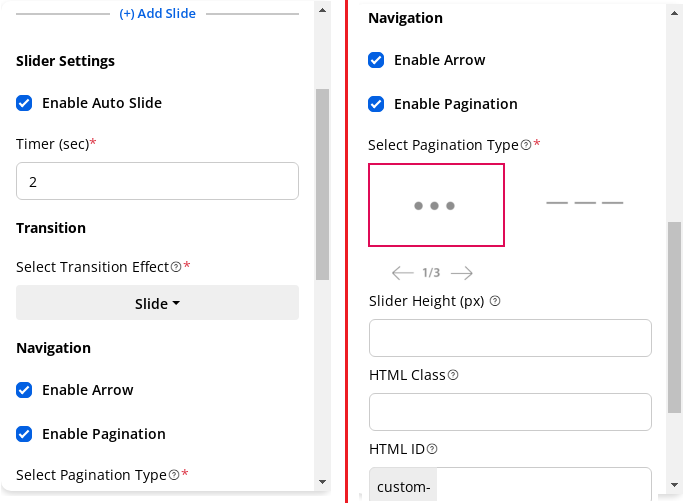Uncheck Enable Pagination in right panel
685x503 pixels.
click(x=377, y=104)
